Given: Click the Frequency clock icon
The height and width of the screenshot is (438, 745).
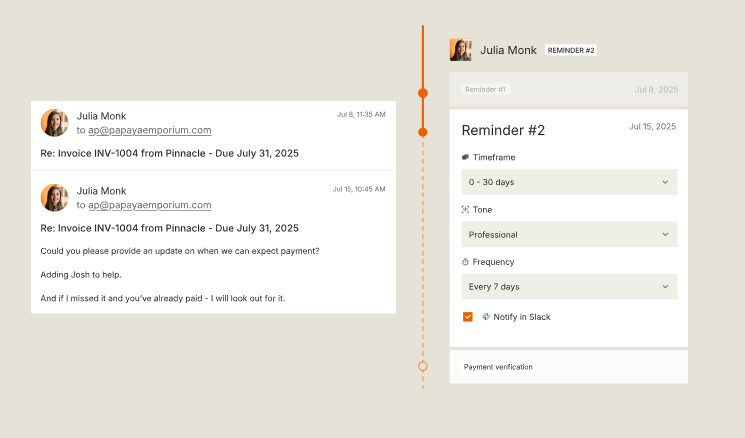Looking at the screenshot, I should click(465, 262).
